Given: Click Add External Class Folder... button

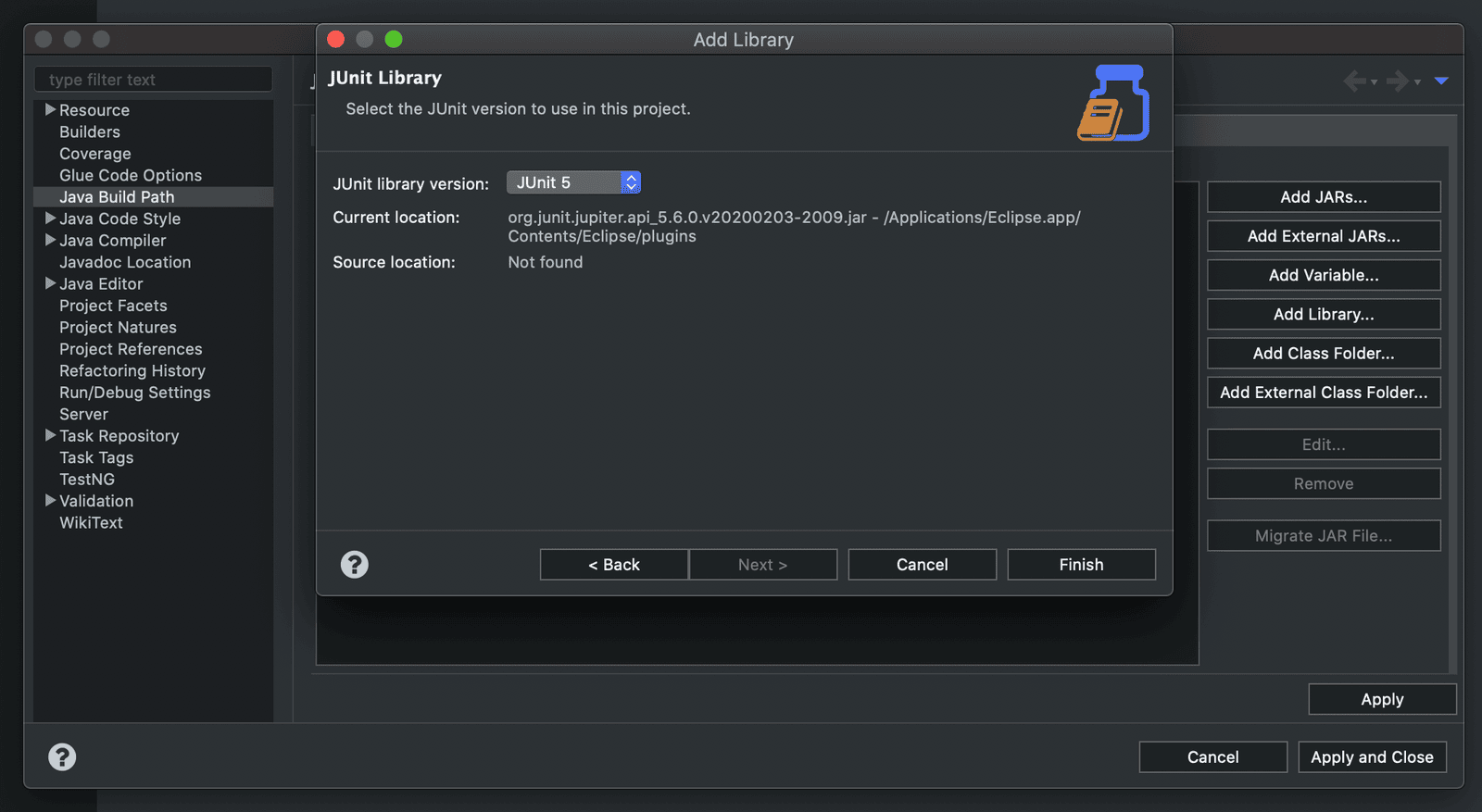Looking at the screenshot, I should click(x=1324, y=393).
